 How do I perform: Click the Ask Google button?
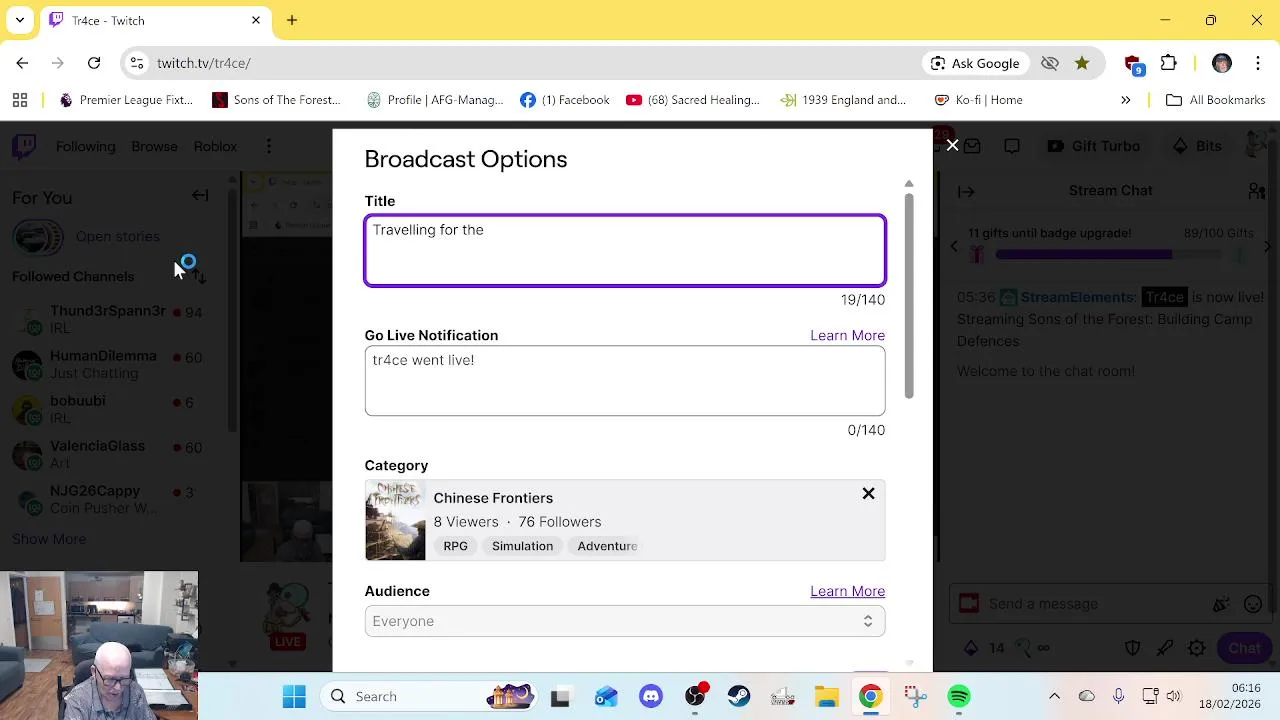pos(975,63)
